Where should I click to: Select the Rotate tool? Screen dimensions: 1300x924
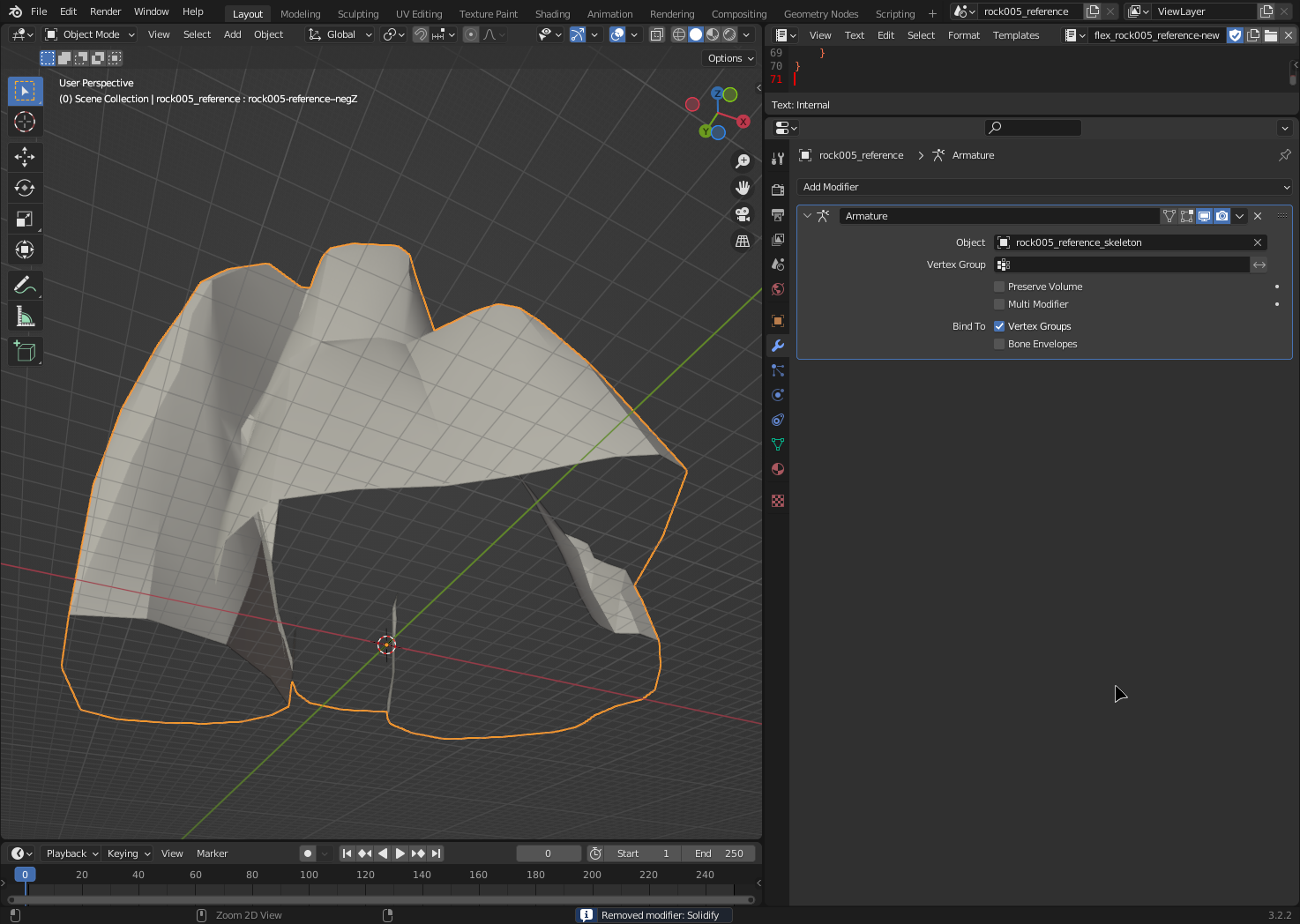click(25, 188)
